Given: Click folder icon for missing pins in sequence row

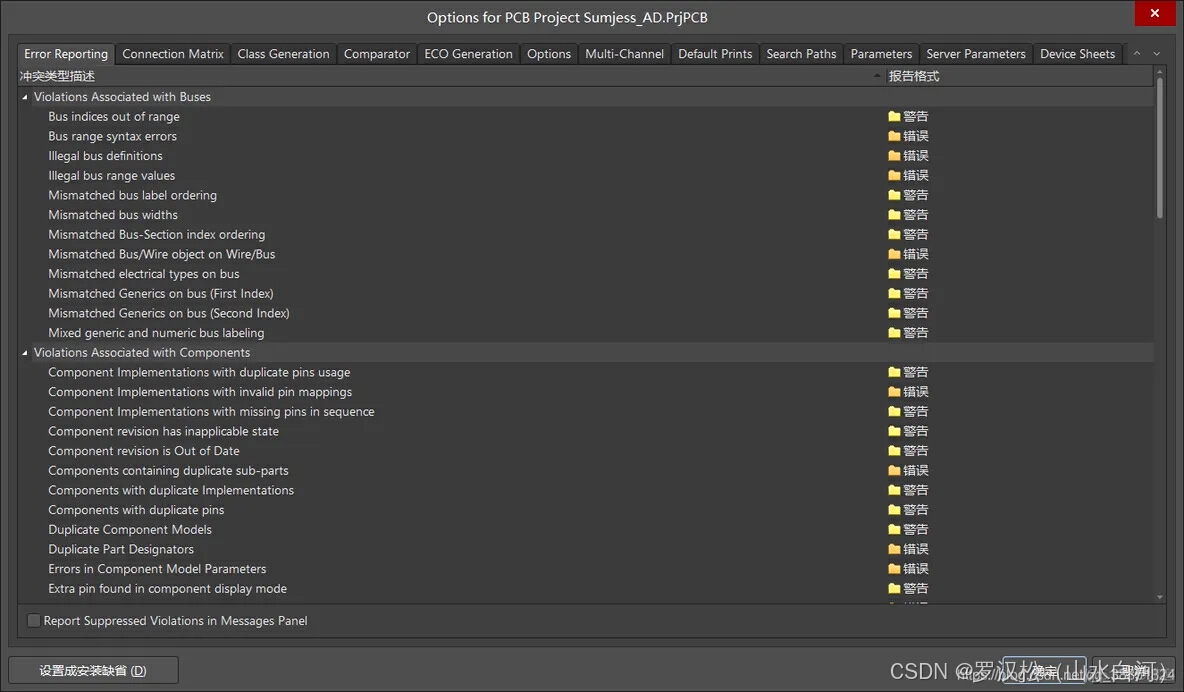Looking at the screenshot, I should coord(894,411).
